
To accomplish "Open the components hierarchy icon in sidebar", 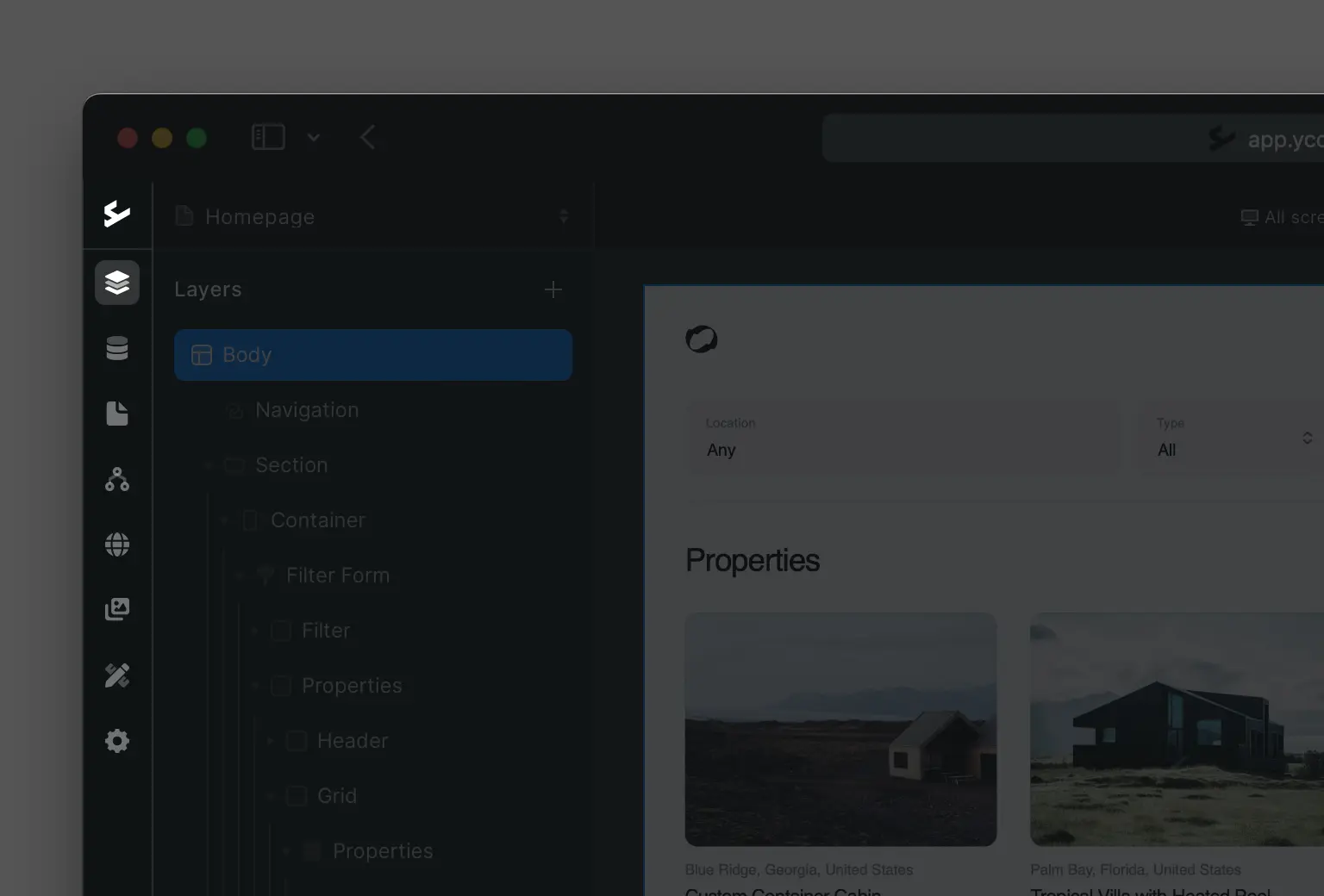I will click(x=117, y=479).
